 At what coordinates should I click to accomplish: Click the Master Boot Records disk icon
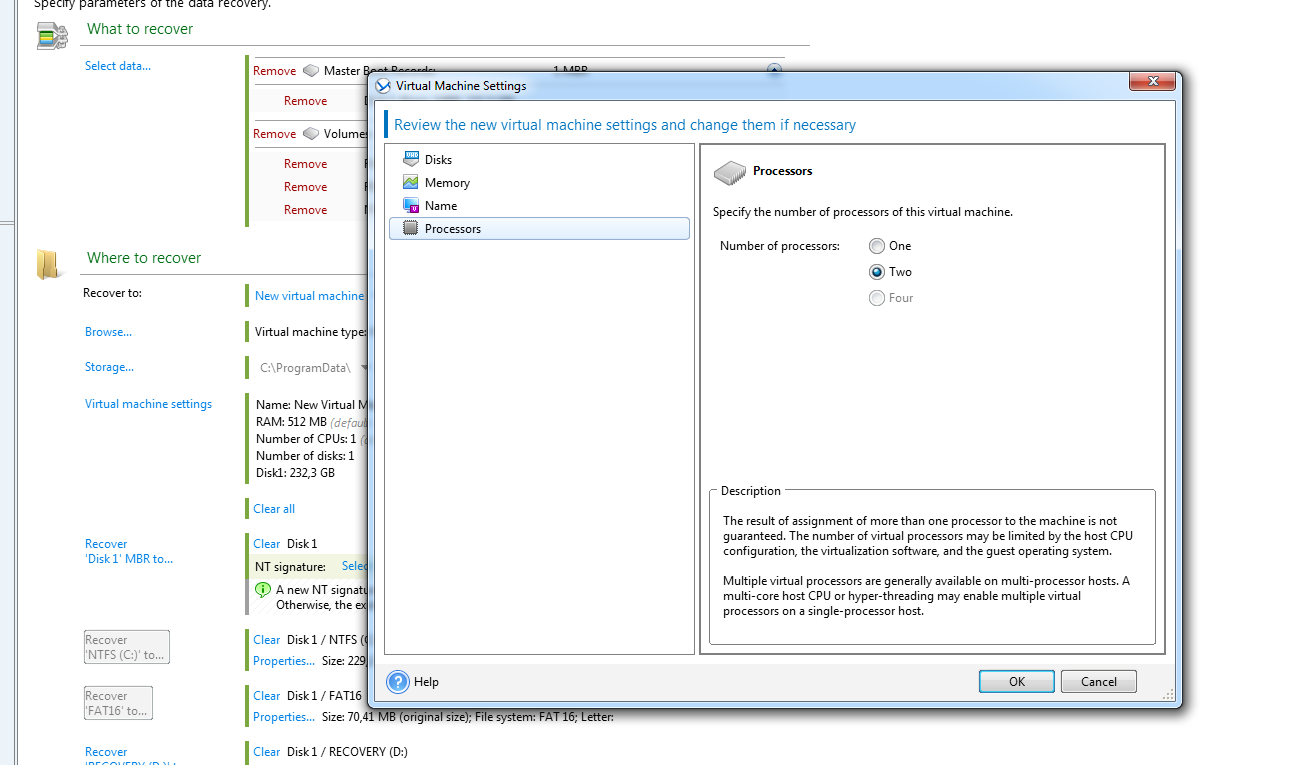[x=311, y=71]
